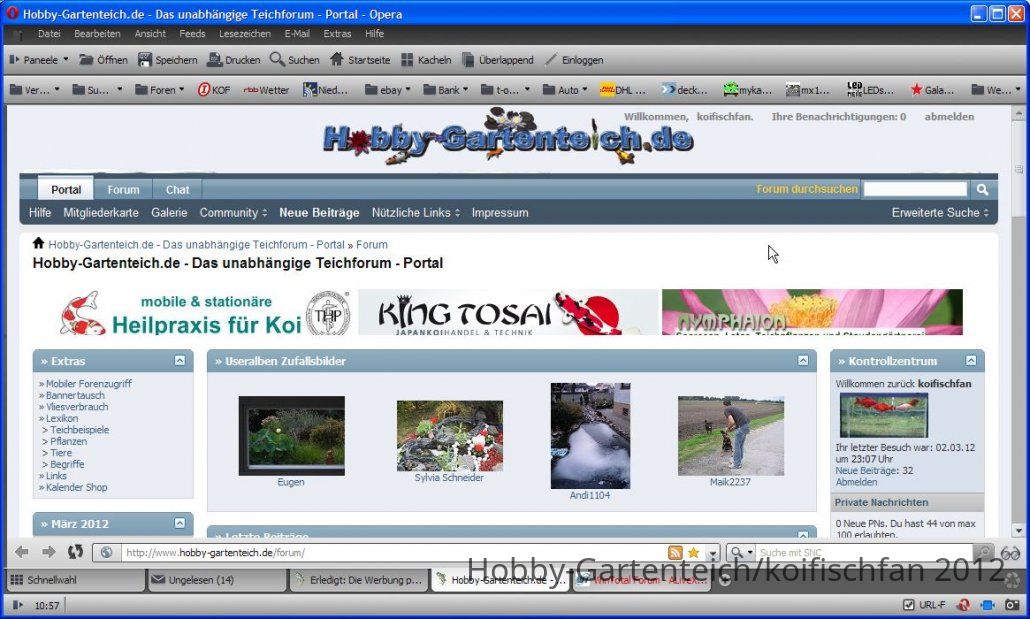Open the LEDs bookmark
Image resolution: width=1030 pixels, height=619 pixels.
(x=870, y=90)
